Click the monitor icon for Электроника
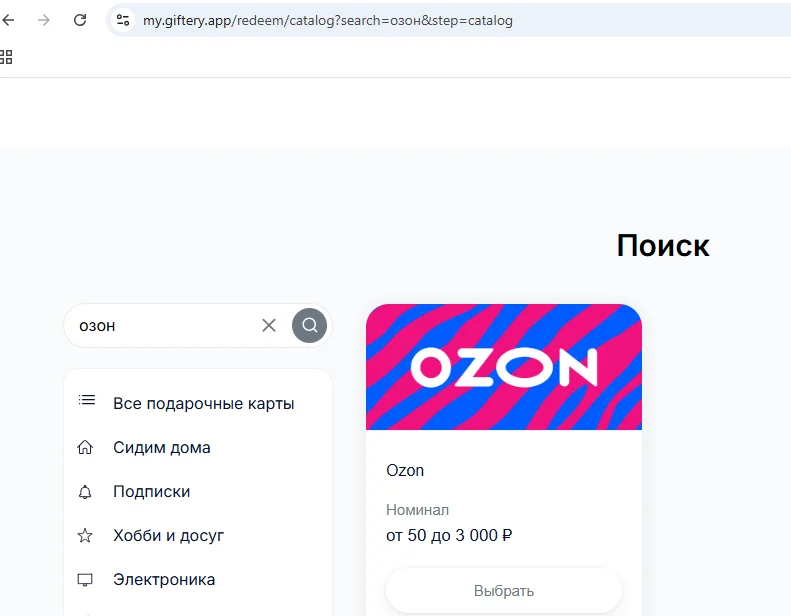Screen dimensions: 791x616 (x=85, y=580)
